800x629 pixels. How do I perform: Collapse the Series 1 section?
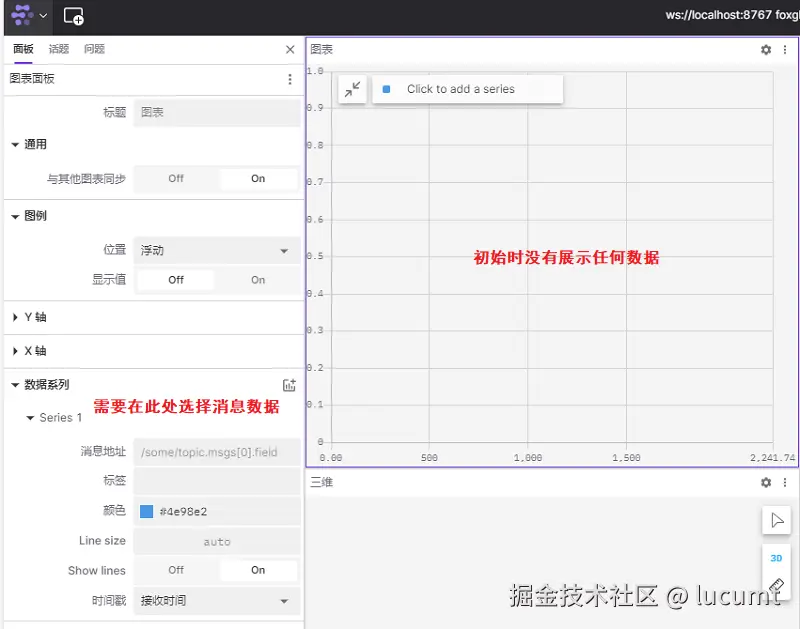point(29,418)
